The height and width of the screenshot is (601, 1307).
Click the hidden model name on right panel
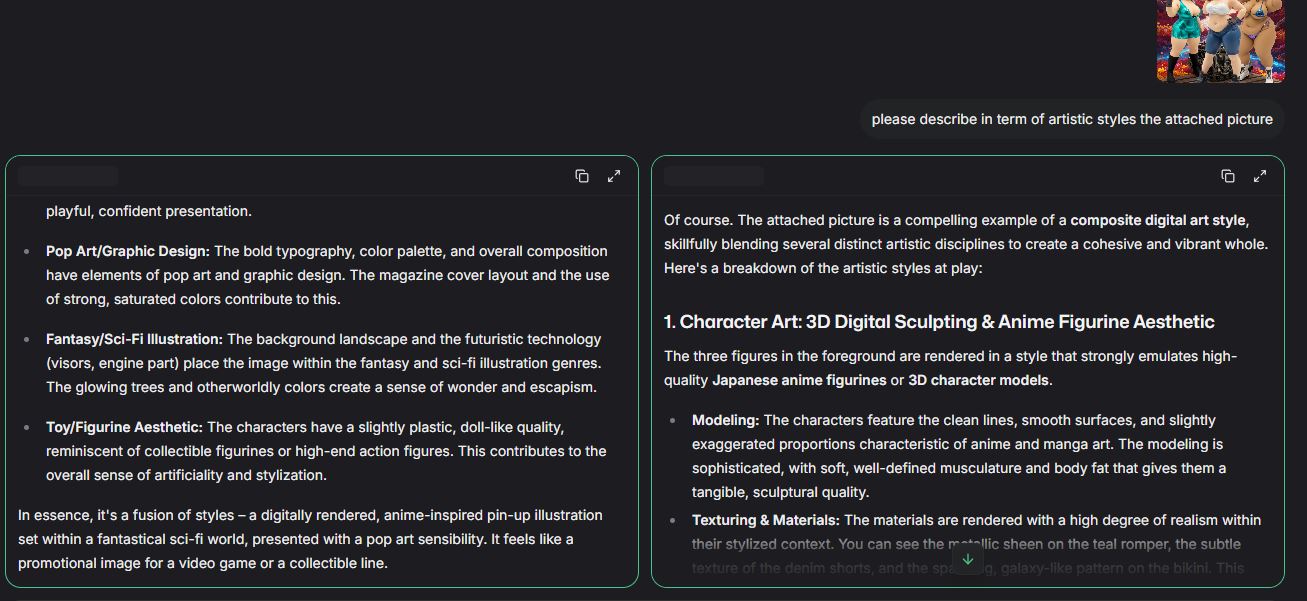coord(714,177)
